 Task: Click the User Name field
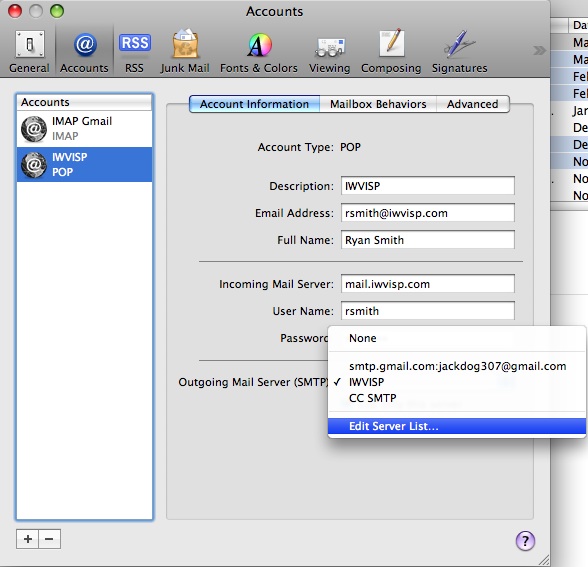pos(428,311)
